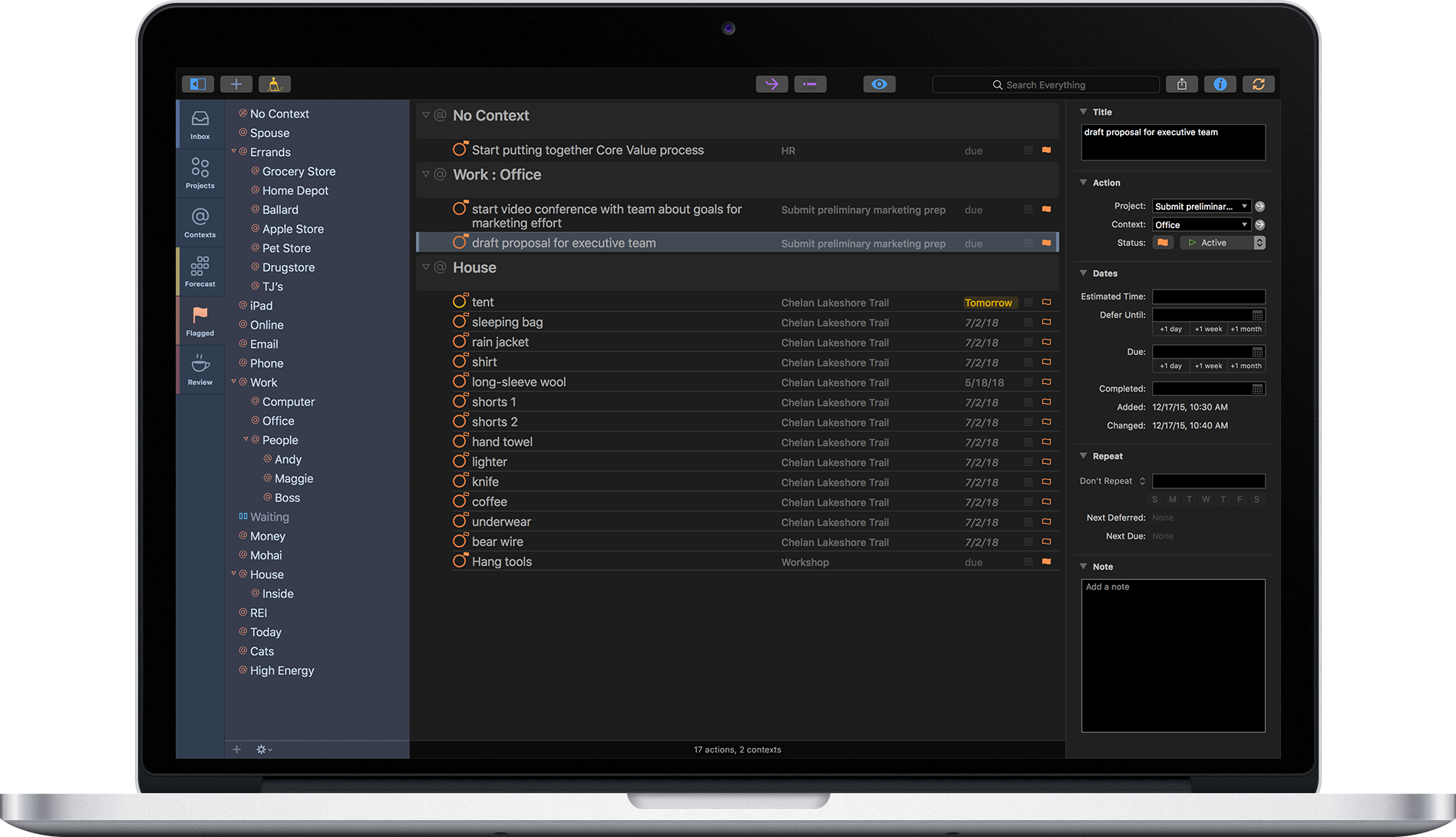Click the Search Everything field
The height and width of the screenshot is (837, 1456).
click(1045, 84)
